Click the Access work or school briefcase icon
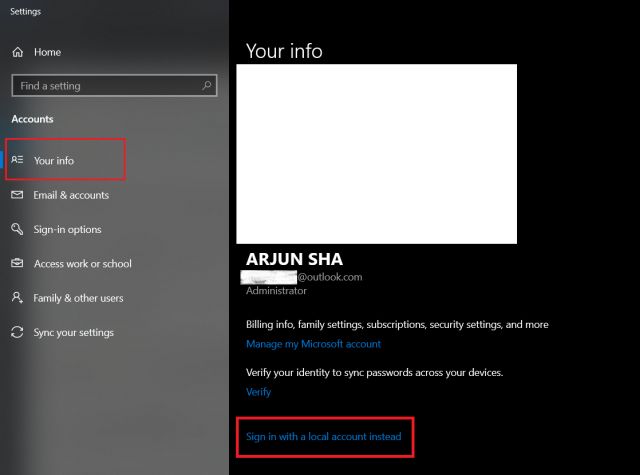Viewport: 640px width, 475px height. tap(17, 263)
